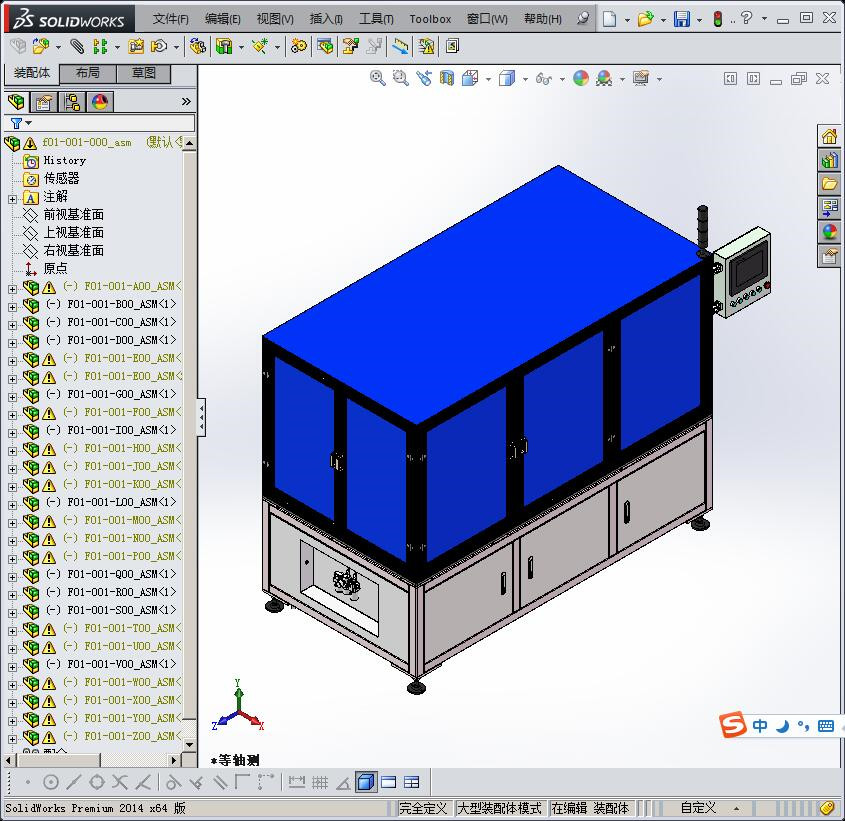Click the Zoom to Fit icon
845x821 pixels.
377,79
